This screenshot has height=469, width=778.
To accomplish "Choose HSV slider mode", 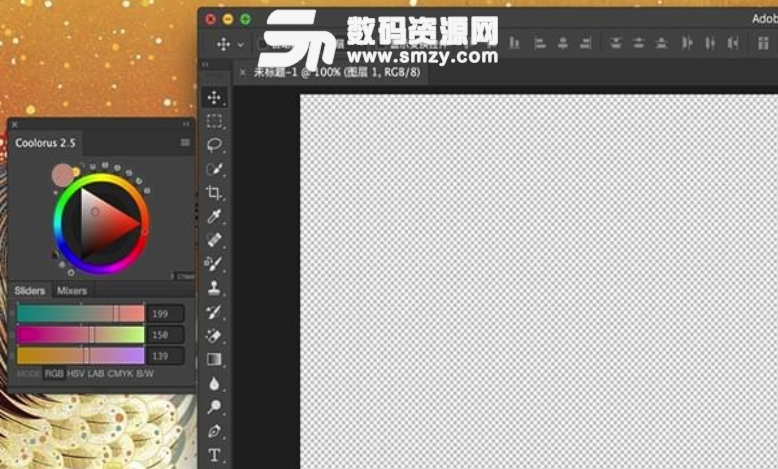I will [x=75, y=374].
